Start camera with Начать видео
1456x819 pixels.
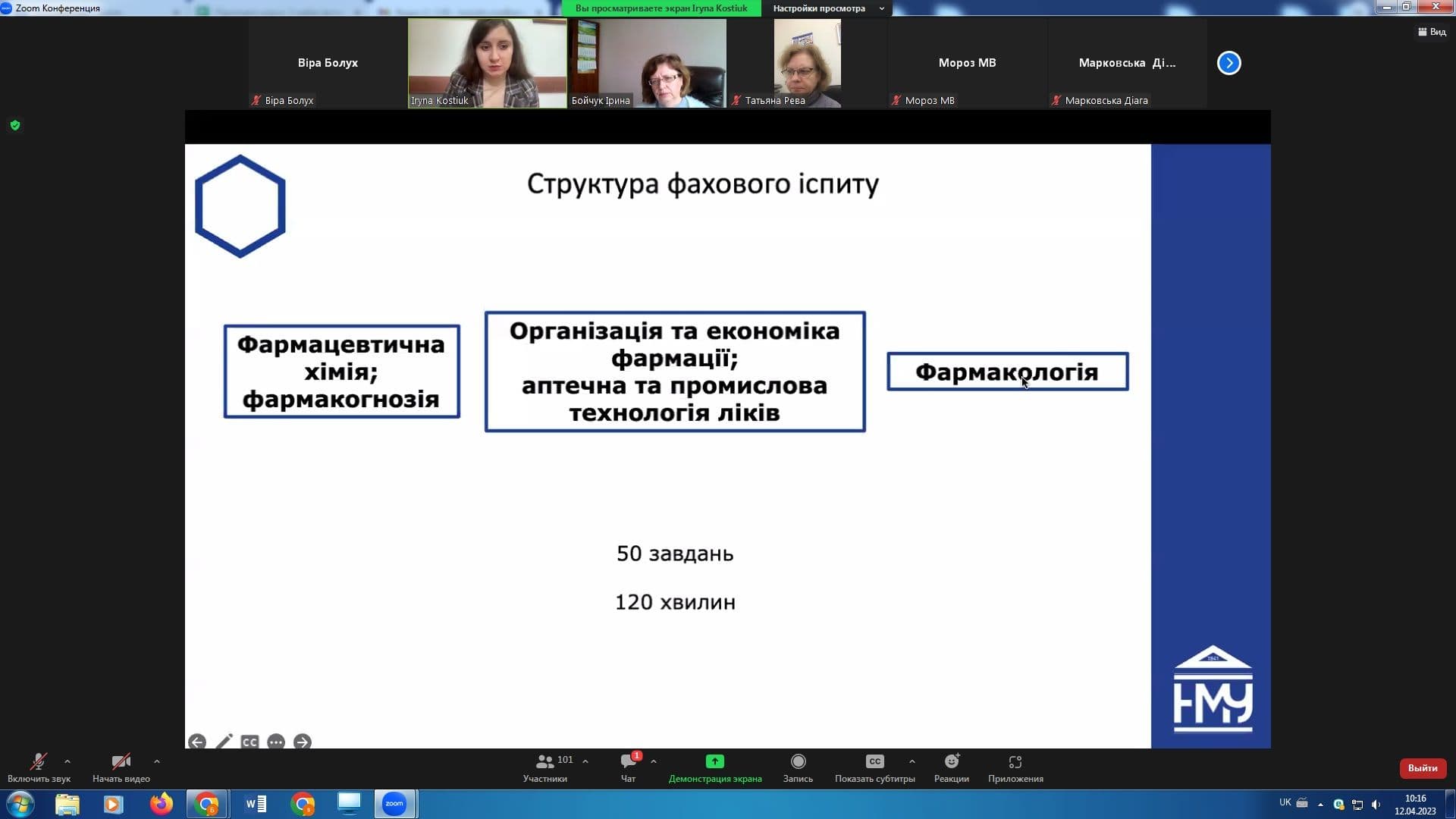(121, 767)
